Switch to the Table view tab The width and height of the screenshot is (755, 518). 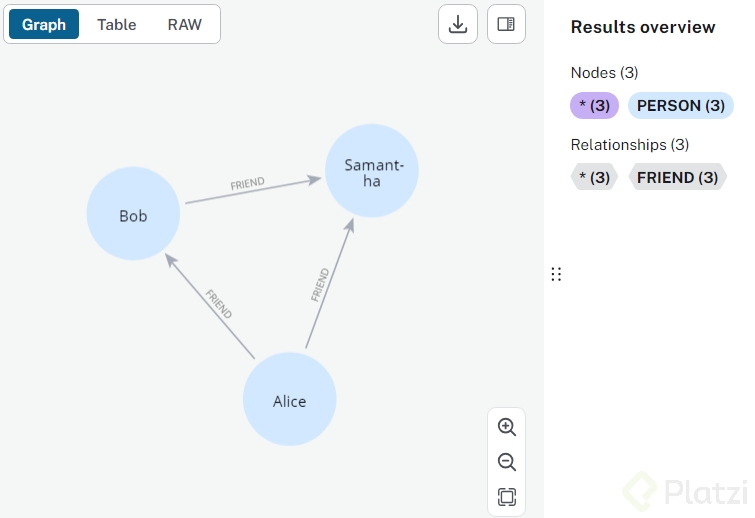(117, 24)
